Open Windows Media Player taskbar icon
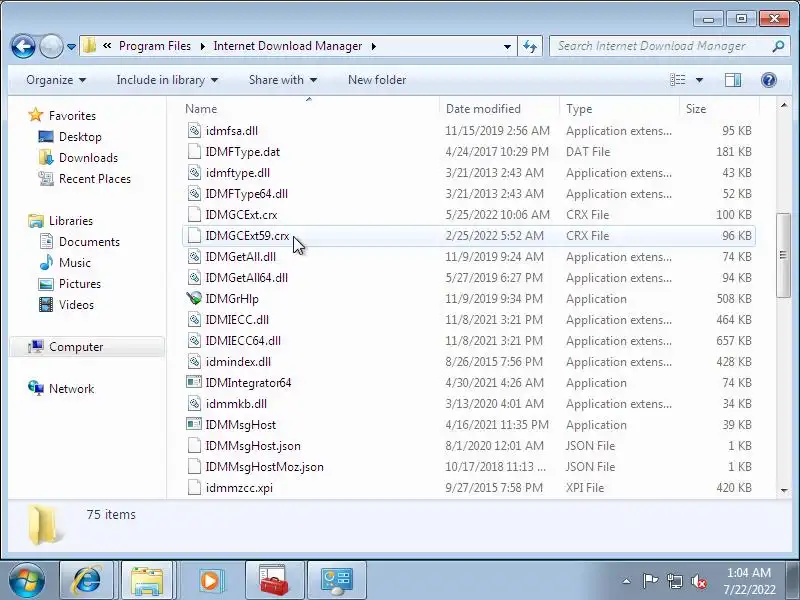This screenshot has width=800, height=600. 210,581
